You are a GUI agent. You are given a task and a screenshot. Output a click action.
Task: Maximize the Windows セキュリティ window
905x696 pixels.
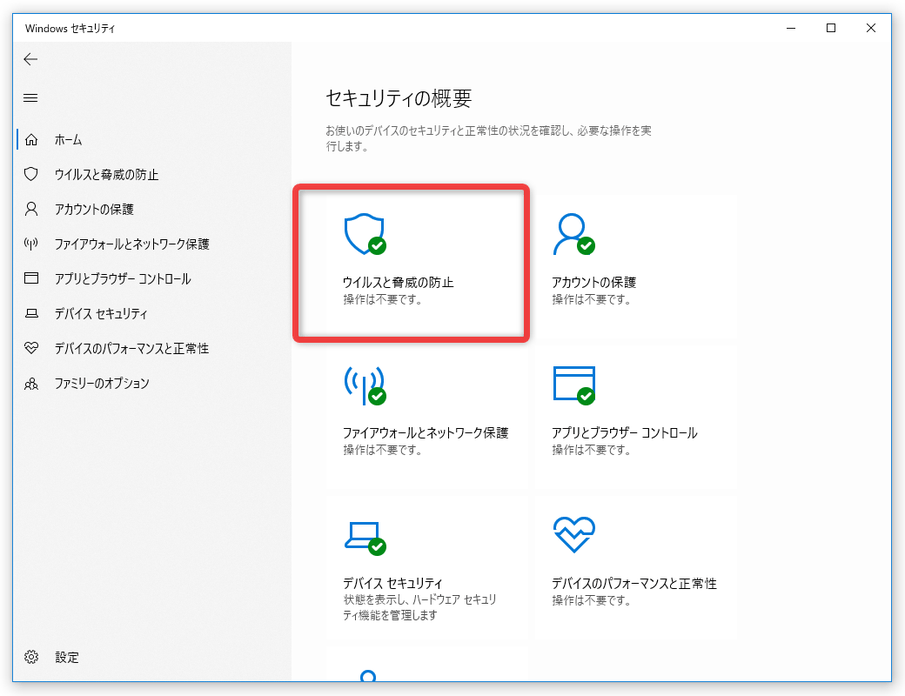tap(831, 28)
